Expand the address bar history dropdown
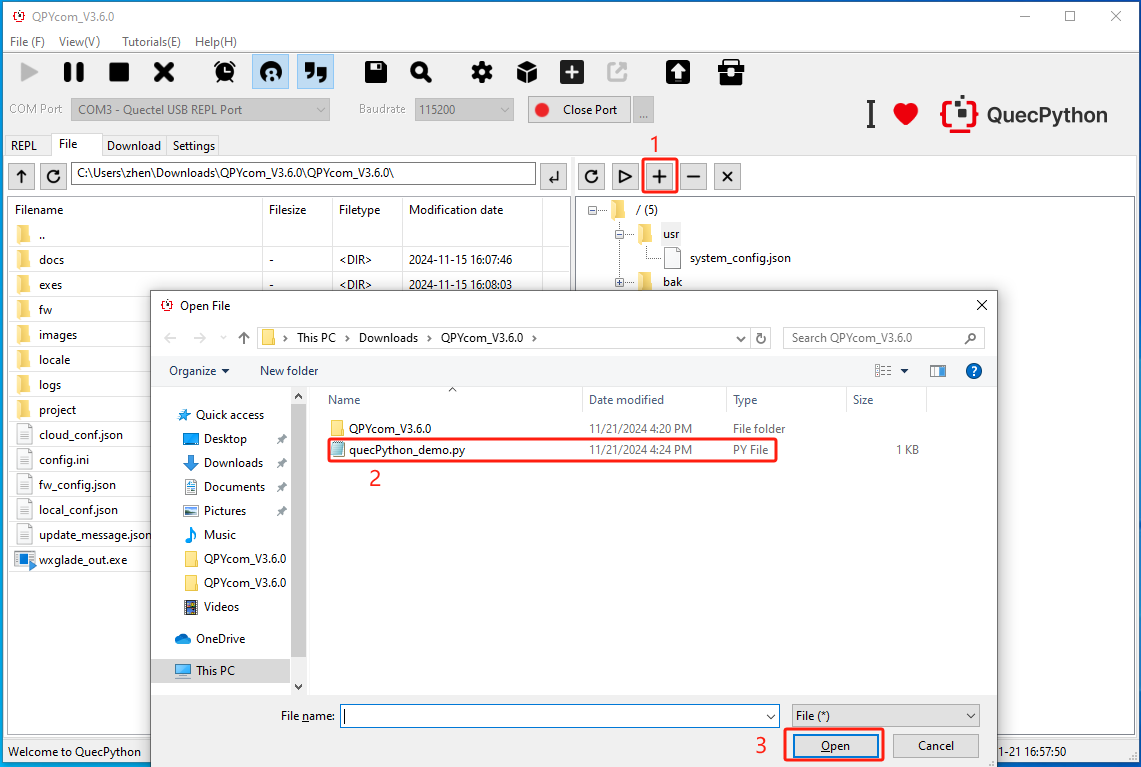This screenshot has width=1141, height=767. click(x=741, y=338)
